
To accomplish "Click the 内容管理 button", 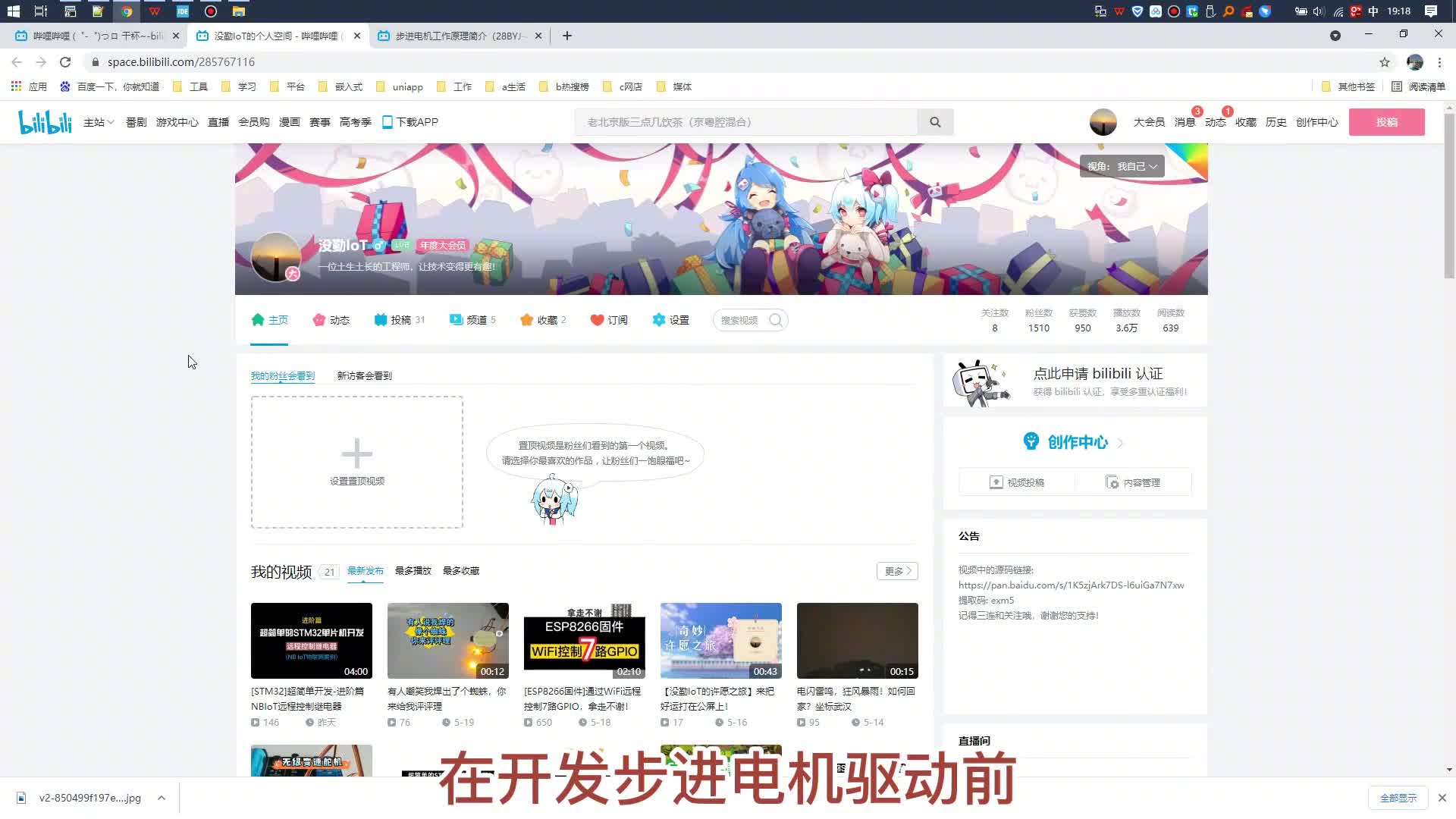I will click(1133, 482).
